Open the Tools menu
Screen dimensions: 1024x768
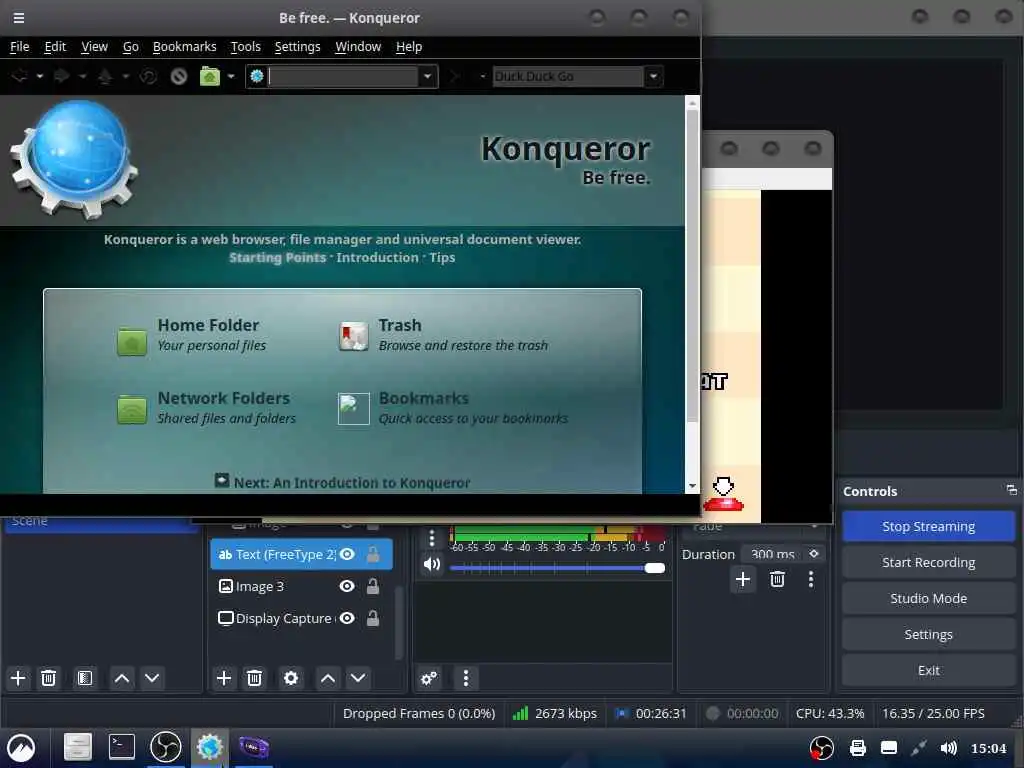pyautogui.click(x=246, y=46)
